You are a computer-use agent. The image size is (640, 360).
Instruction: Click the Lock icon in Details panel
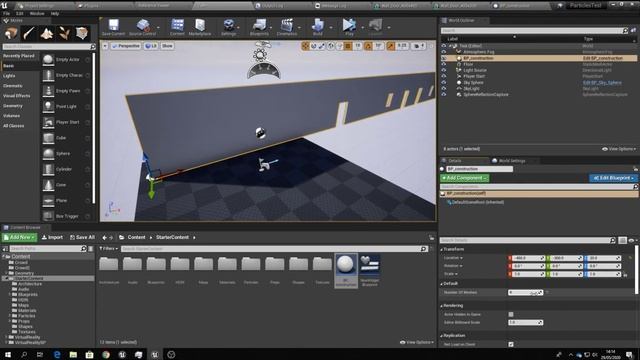[x=636, y=169]
